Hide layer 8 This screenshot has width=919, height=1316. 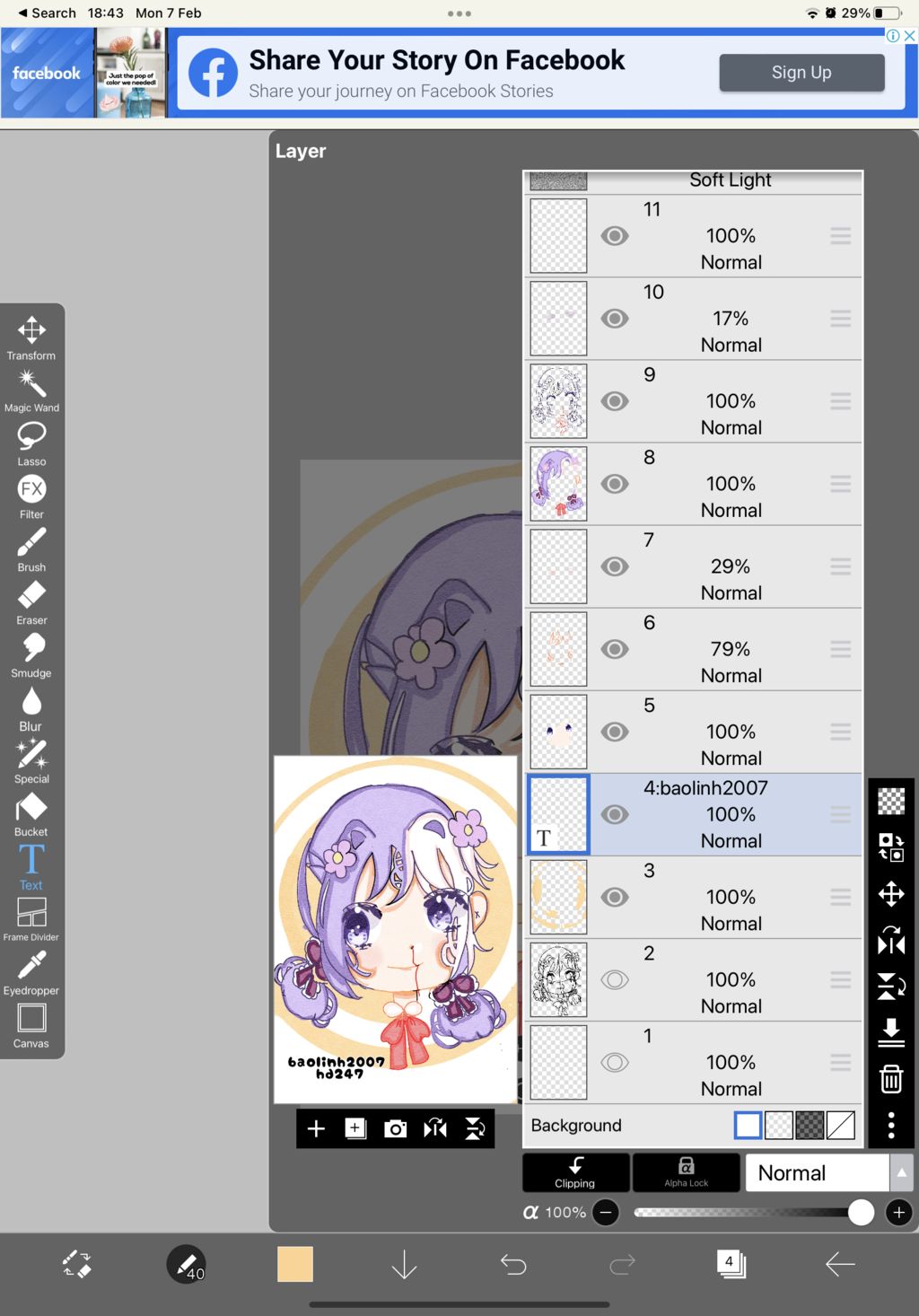click(615, 484)
